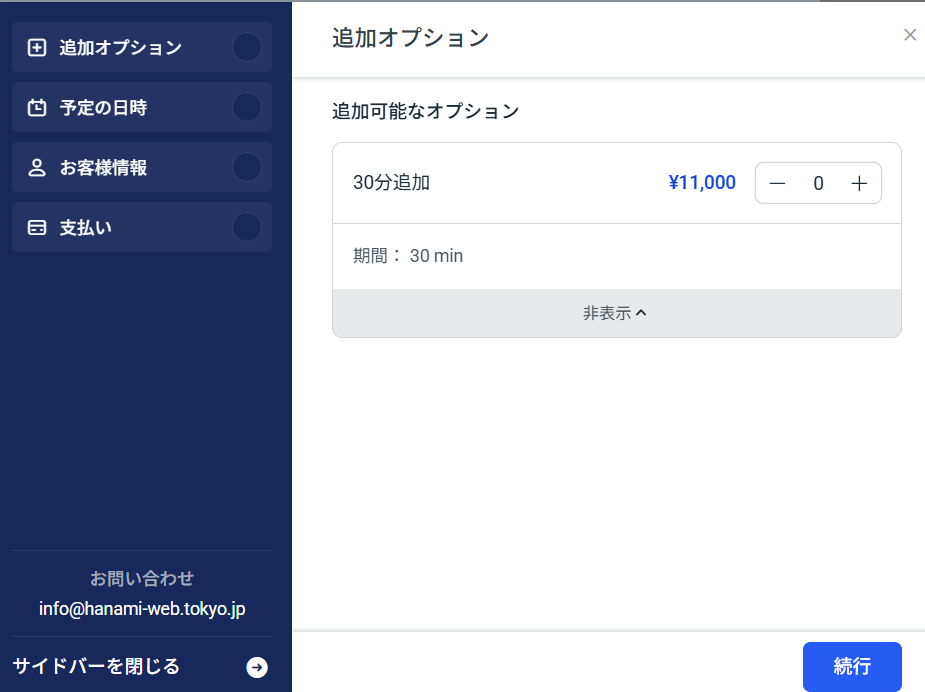Decrease 30分追加 quantity with minus button
925x692 pixels.
pyautogui.click(x=777, y=183)
